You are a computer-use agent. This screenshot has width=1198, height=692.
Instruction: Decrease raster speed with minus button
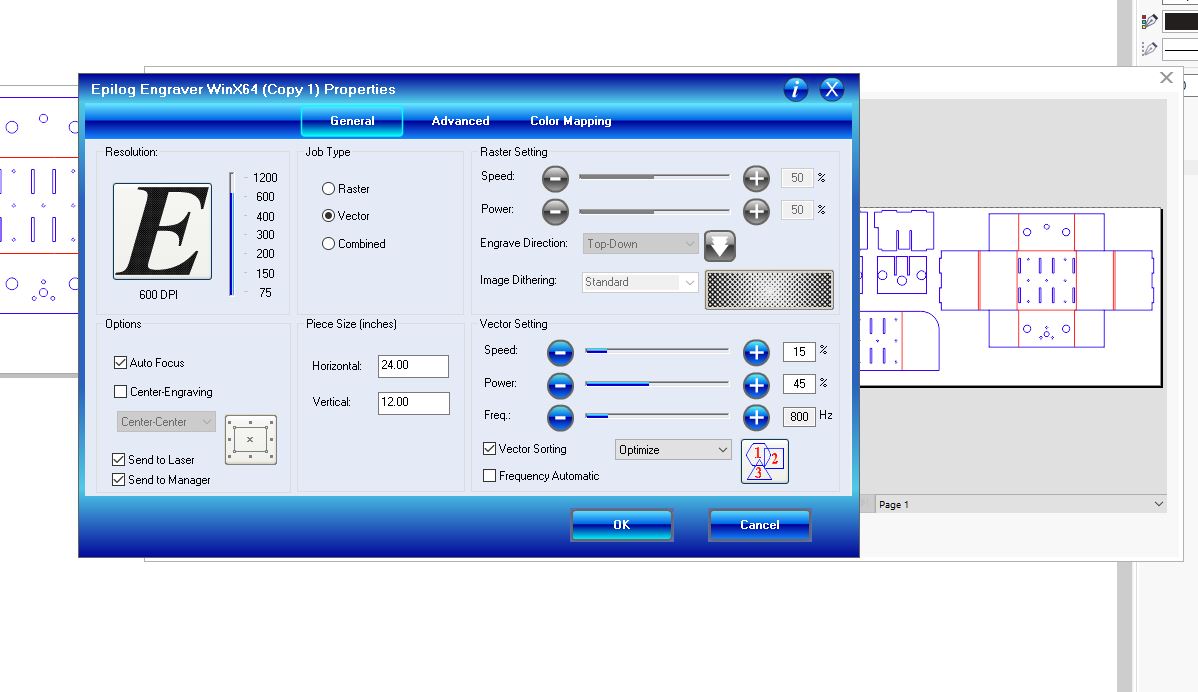point(555,179)
